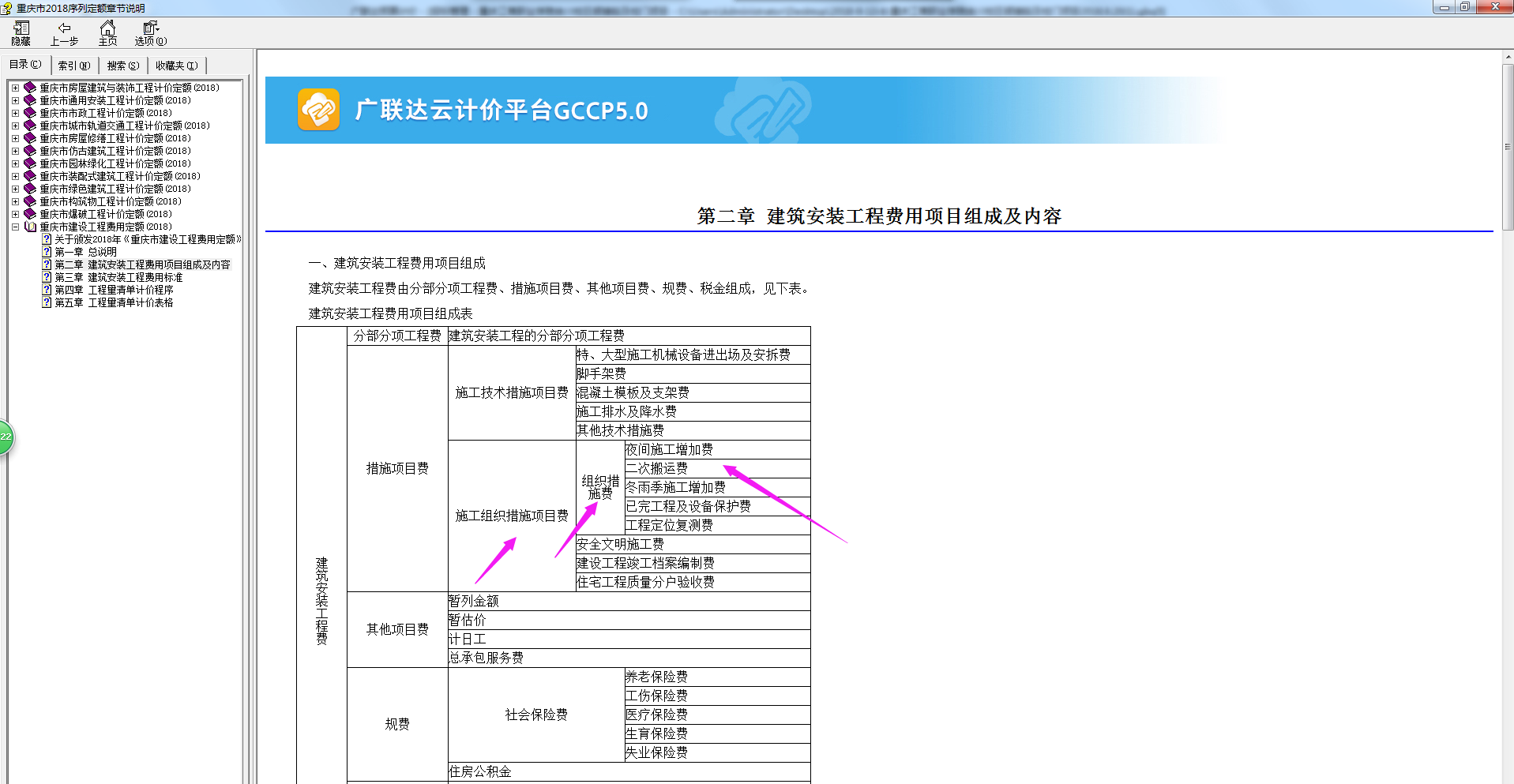Expand 重庆市通用安装工程计价定额 node
This screenshot has width=1514, height=784.
(15, 100)
